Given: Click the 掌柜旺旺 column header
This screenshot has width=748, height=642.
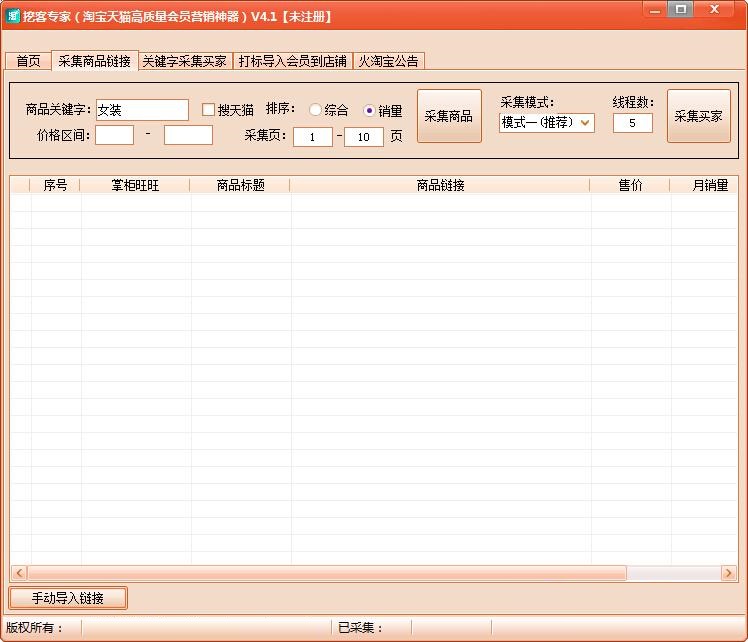Looking at the screenshot, I should pyautogui.click(x=135, y=185).
